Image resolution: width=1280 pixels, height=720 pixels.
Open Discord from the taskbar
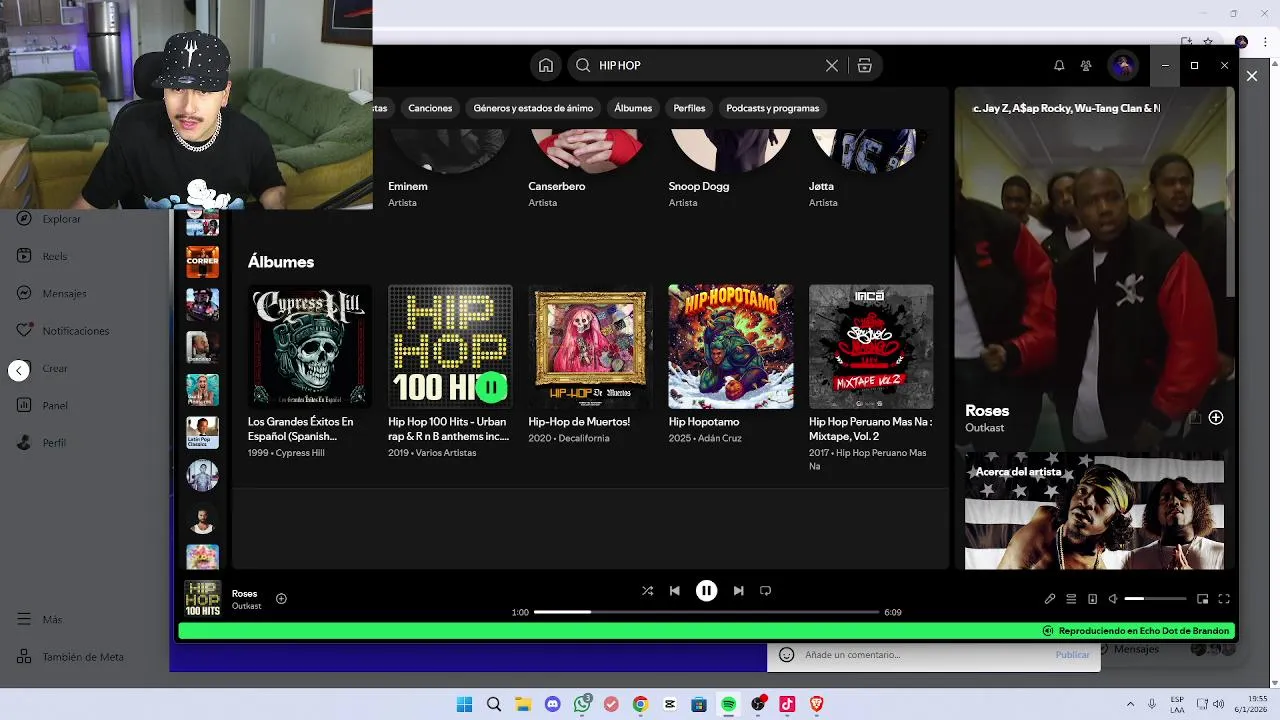click(552, 704)
